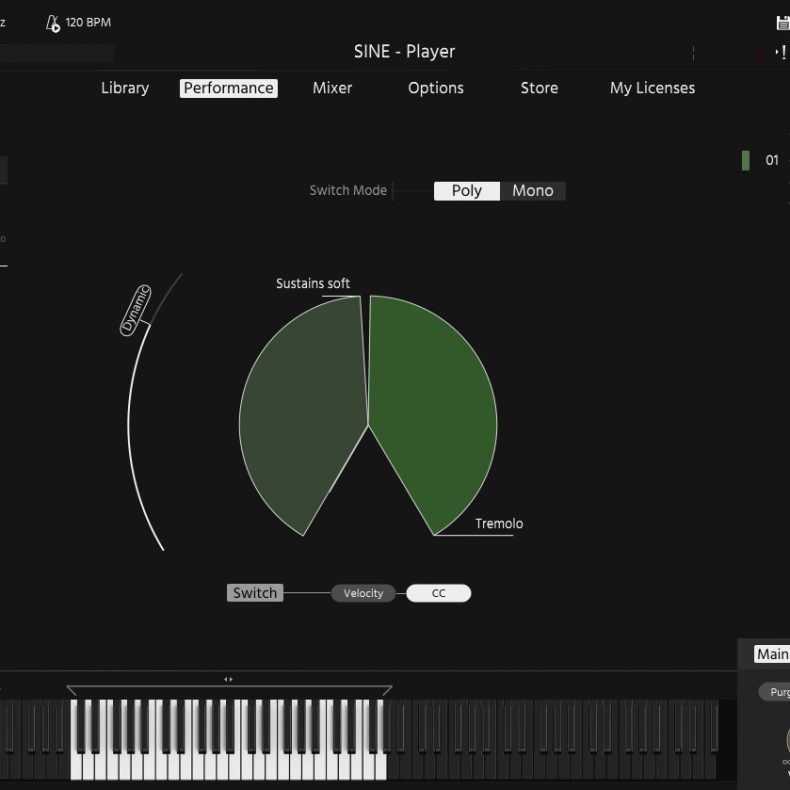The width and height of the screenshot is (790, 790).
Task: Click the Switch button below the wheel
Action: pos(255,593)
